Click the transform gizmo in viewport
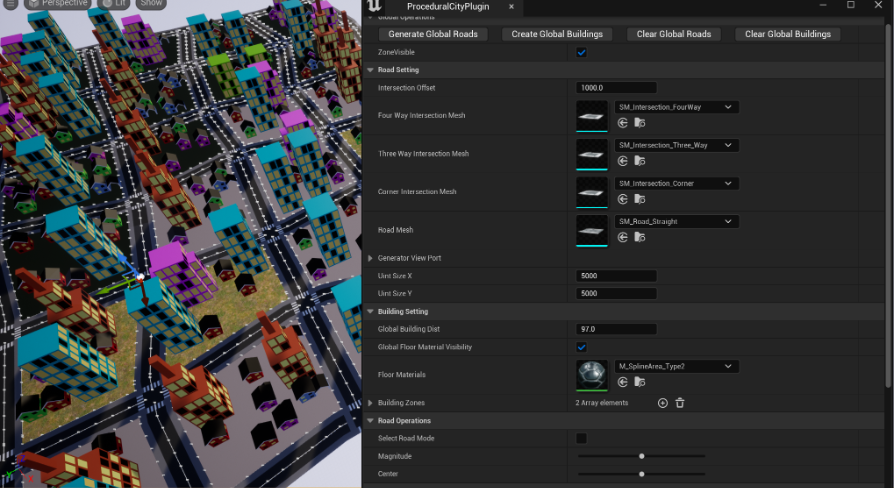This screenshot has height=488, width=894. coord(140,278)
